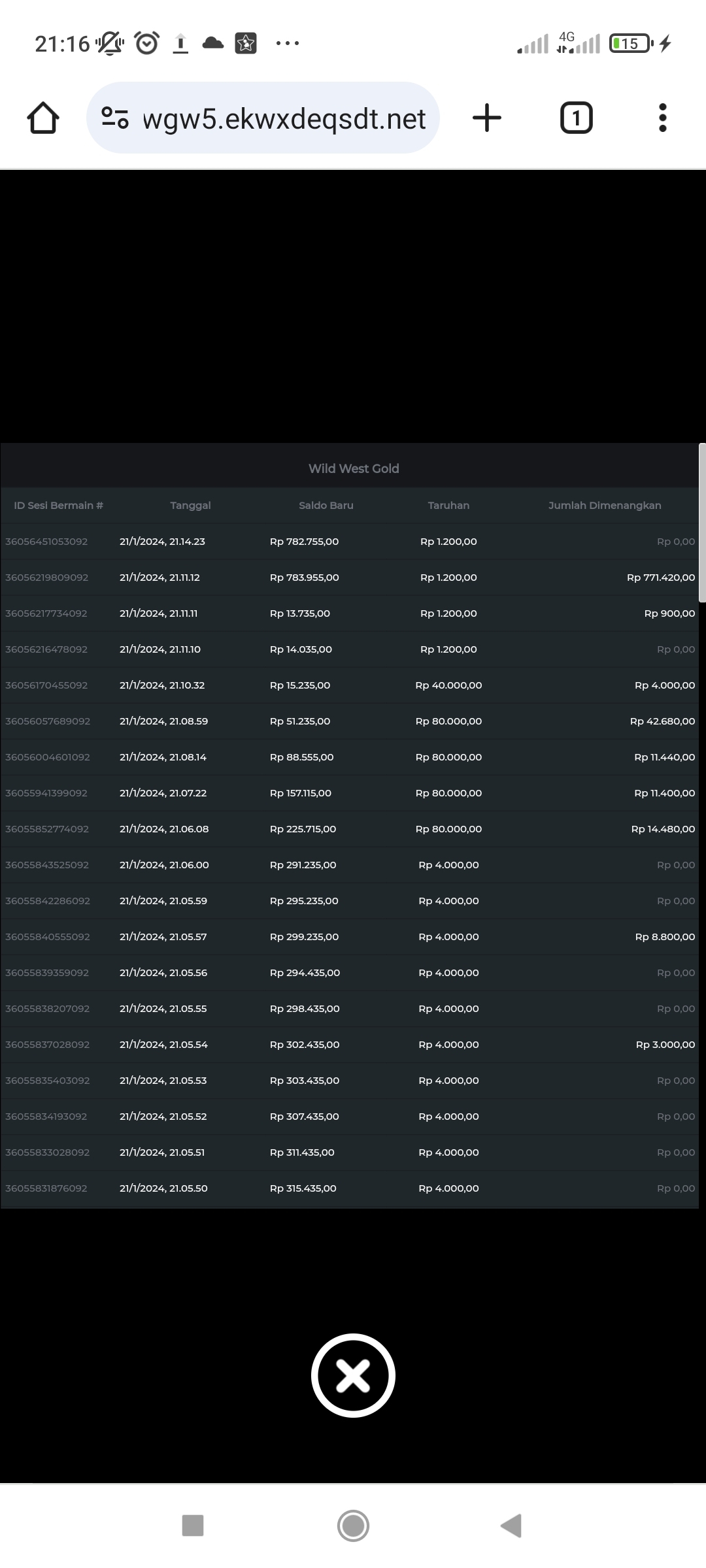The height and width of the screenshot is (1568, 706).
Task: Close the history popup with X button
Action: click(x=353, y=1375)
